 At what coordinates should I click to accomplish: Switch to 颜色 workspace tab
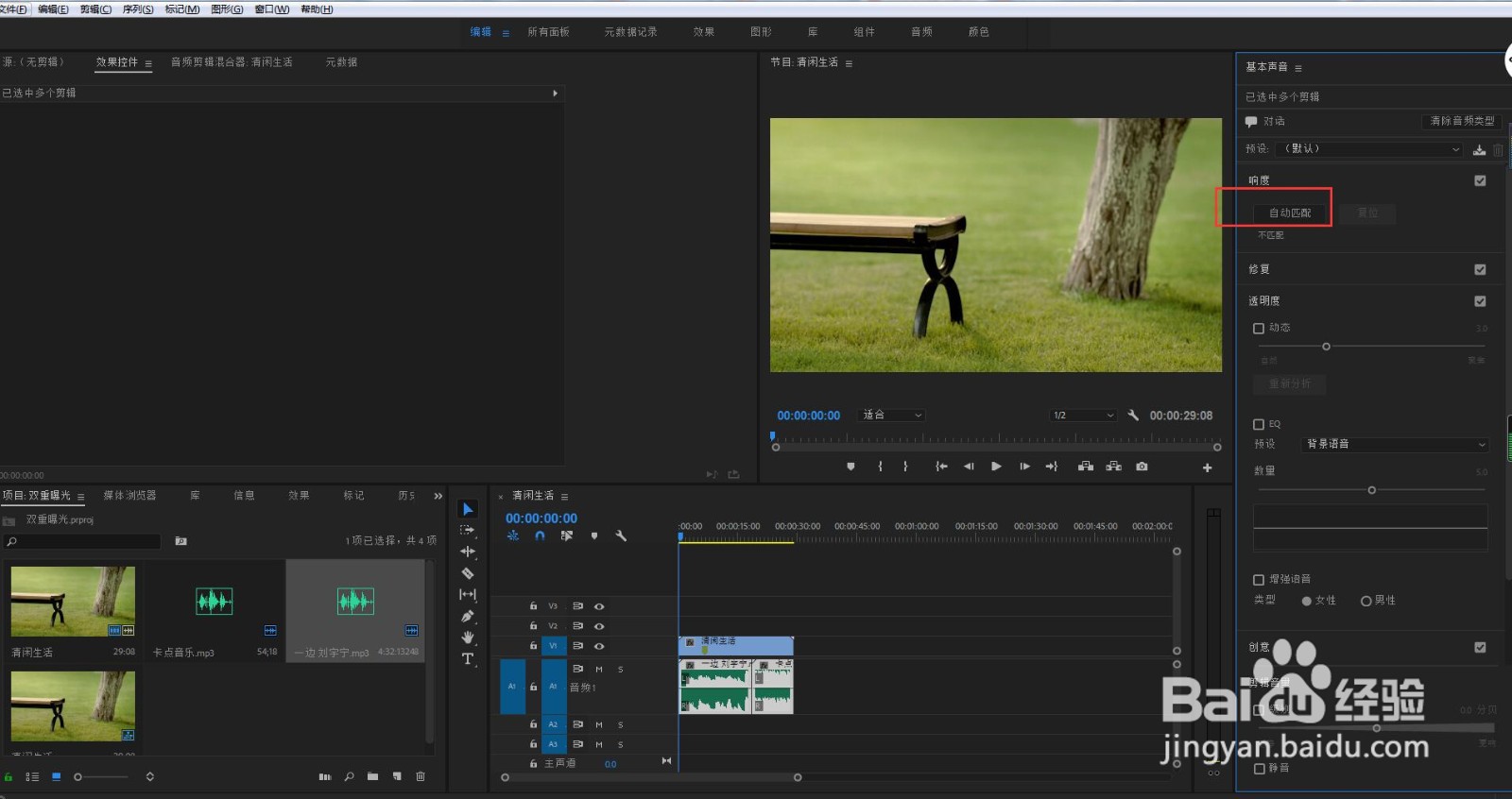[x=979, y=32]
